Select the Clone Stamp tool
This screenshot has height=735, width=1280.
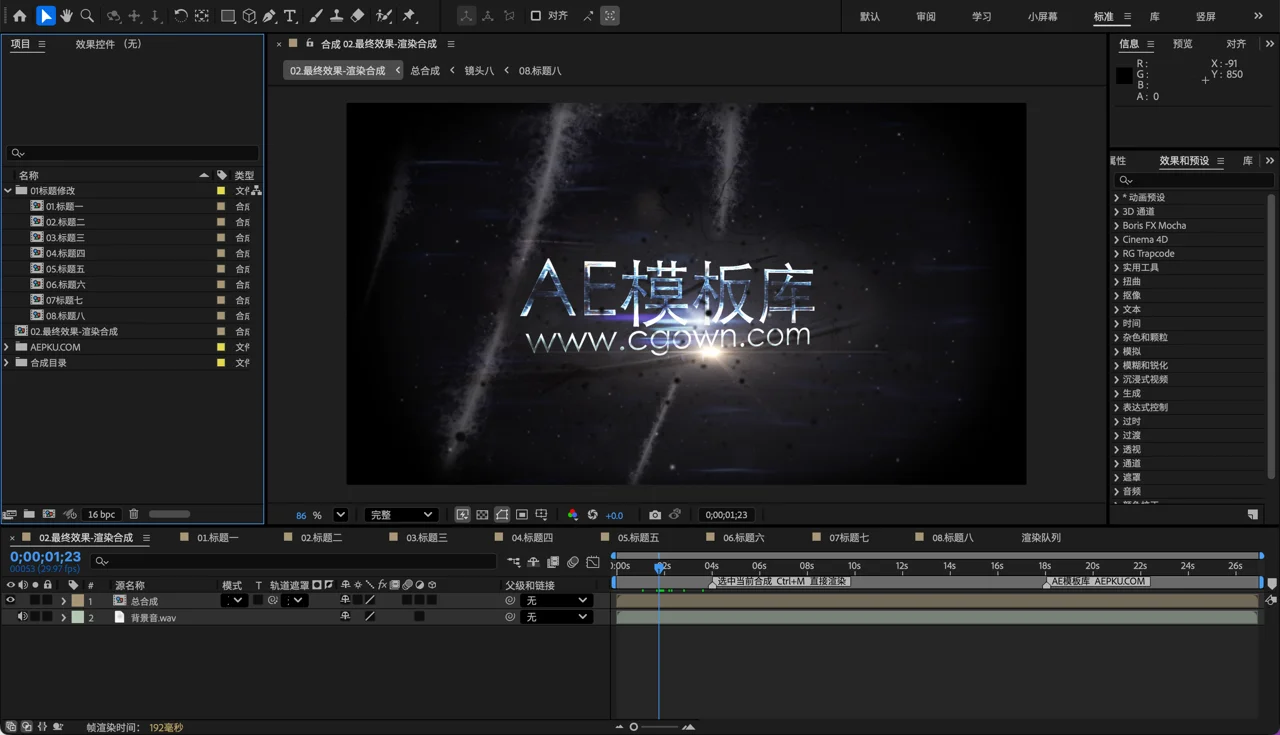pos(337,16)
